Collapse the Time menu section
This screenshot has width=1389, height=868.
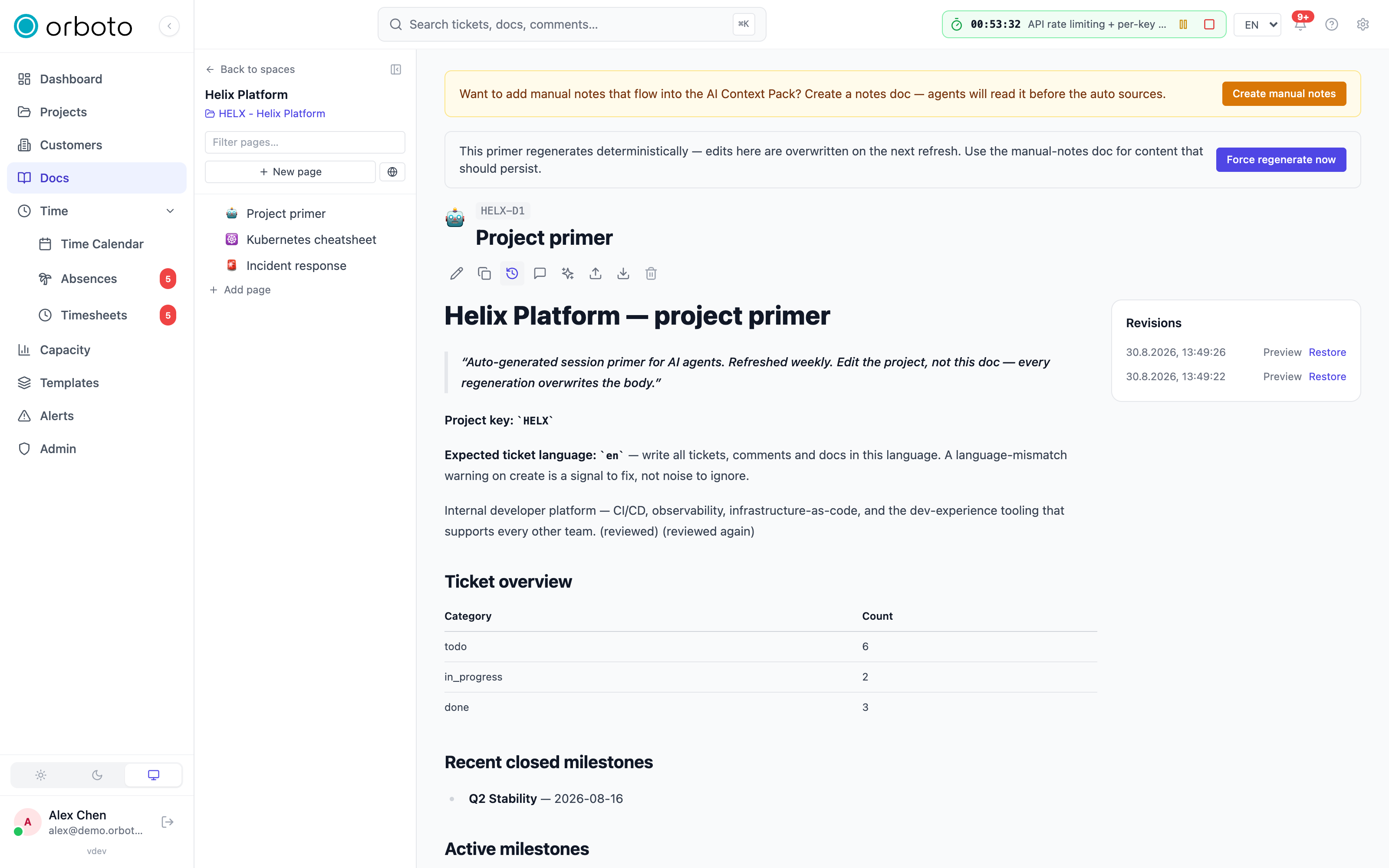170,211
